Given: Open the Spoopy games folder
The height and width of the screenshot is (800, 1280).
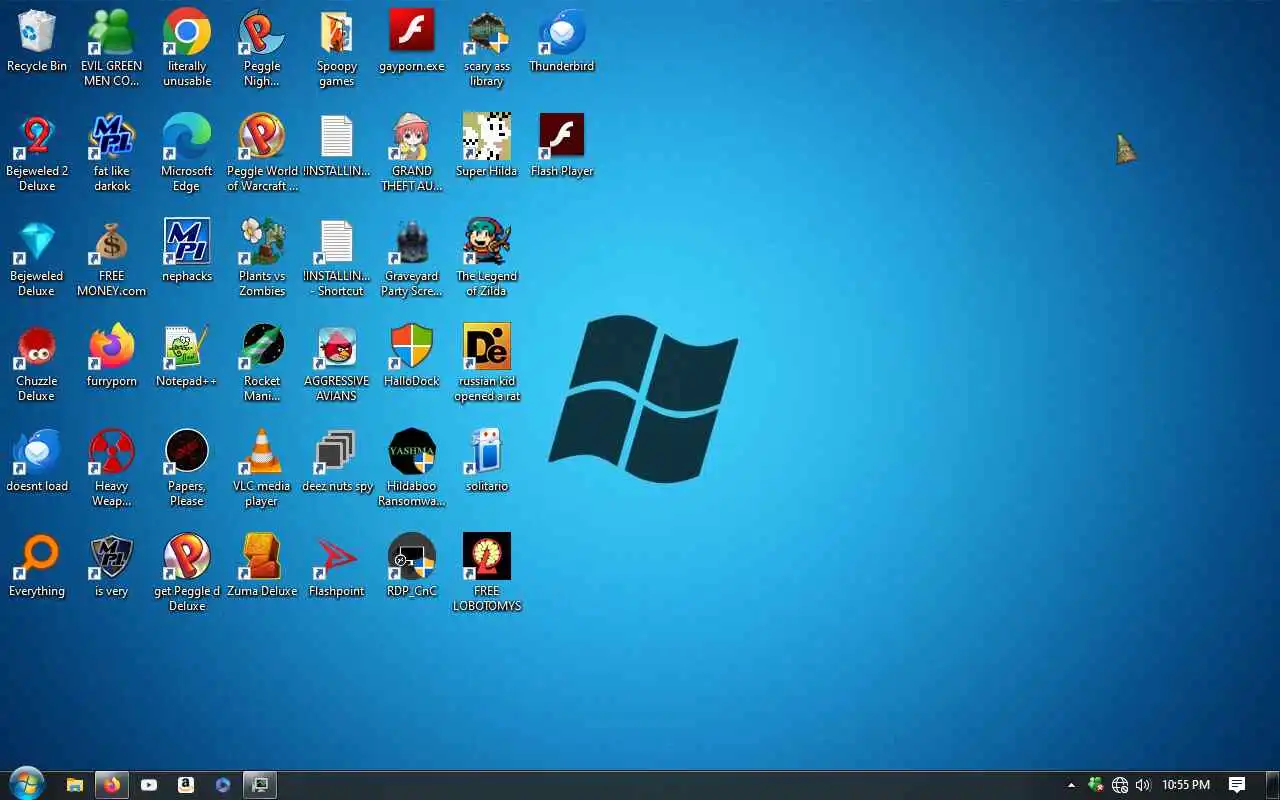Looking at the screenshot, I should coord(337,48).
